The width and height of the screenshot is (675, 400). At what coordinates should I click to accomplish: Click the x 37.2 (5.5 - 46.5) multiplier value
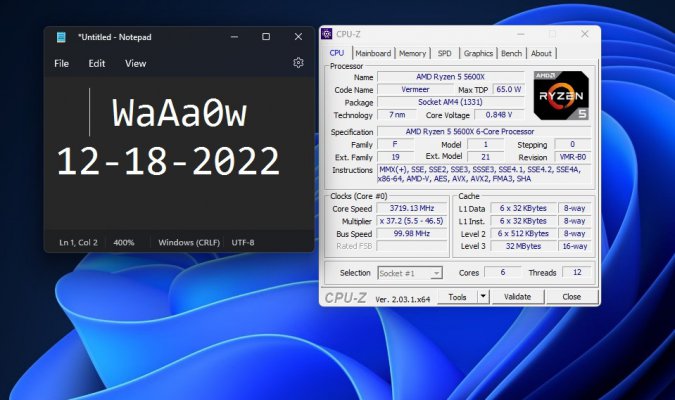tap(412, 221)
